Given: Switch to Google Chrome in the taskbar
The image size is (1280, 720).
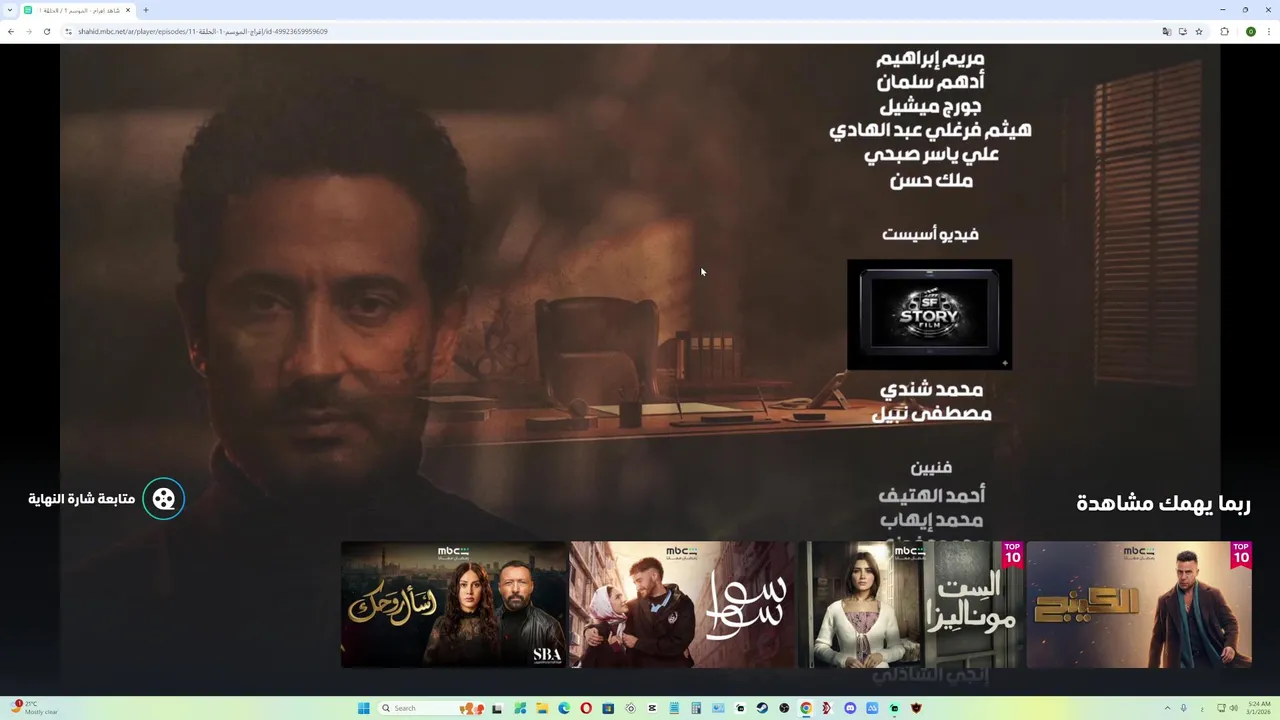Looking at the screenshot, I should click(x=806, y=708).
